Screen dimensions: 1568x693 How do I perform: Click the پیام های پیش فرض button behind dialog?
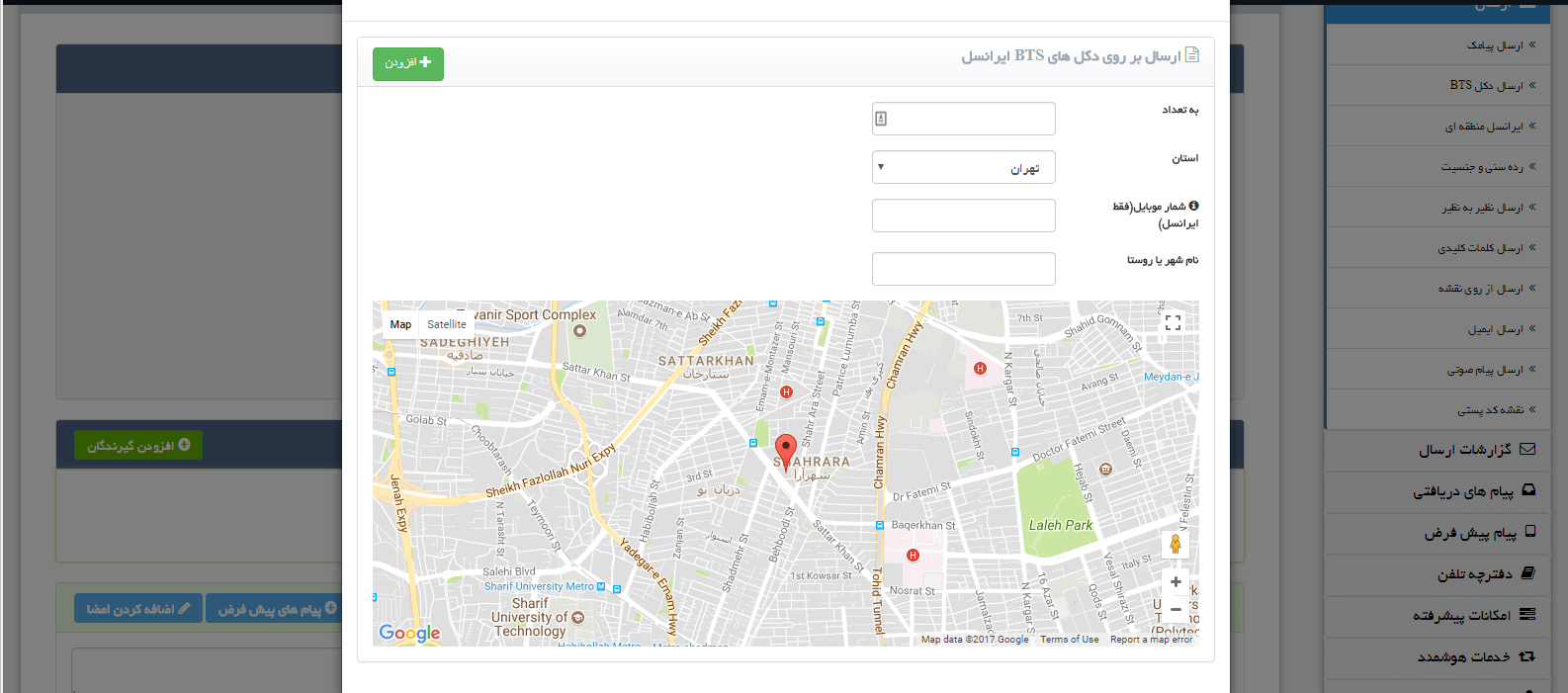point(274,609)
